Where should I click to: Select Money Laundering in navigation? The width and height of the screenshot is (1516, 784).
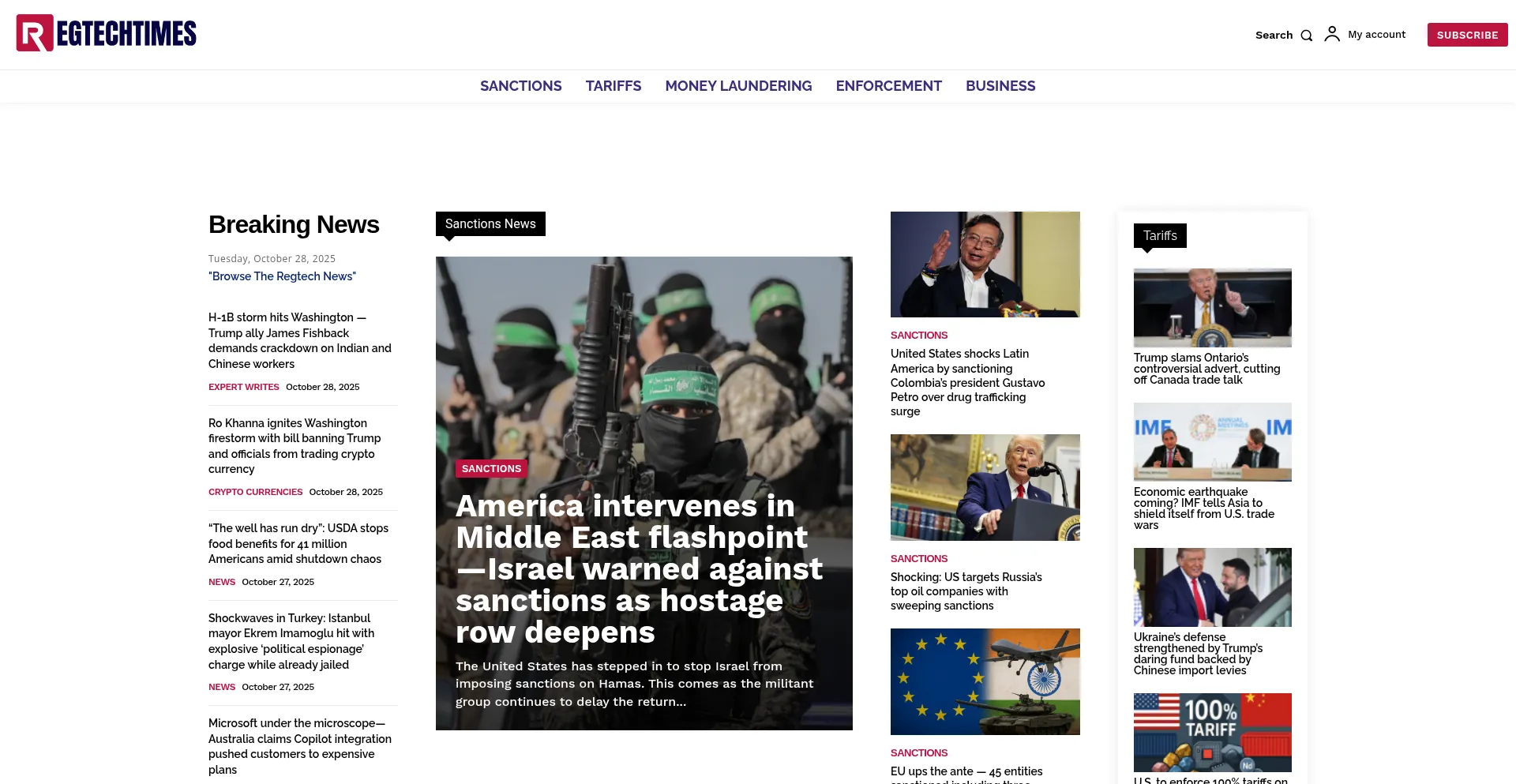[738, 86]
